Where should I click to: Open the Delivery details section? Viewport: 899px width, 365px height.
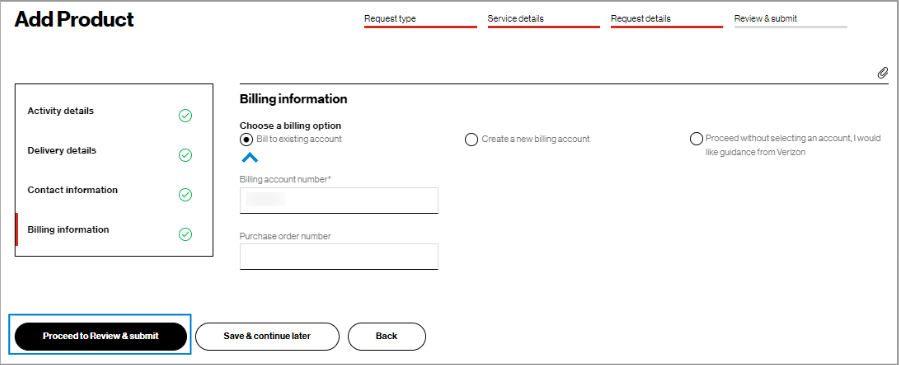(62, 151)
